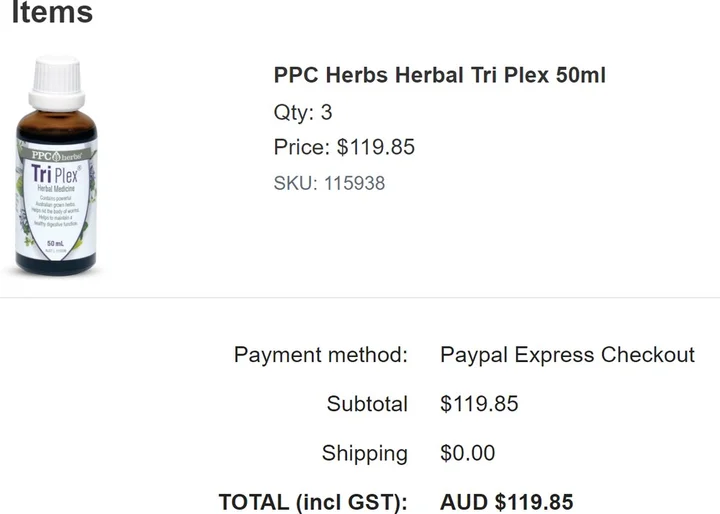Viewport: 720px width, 514px height.
Task: Click the Items section heading
Action: [x=52, y=13]
